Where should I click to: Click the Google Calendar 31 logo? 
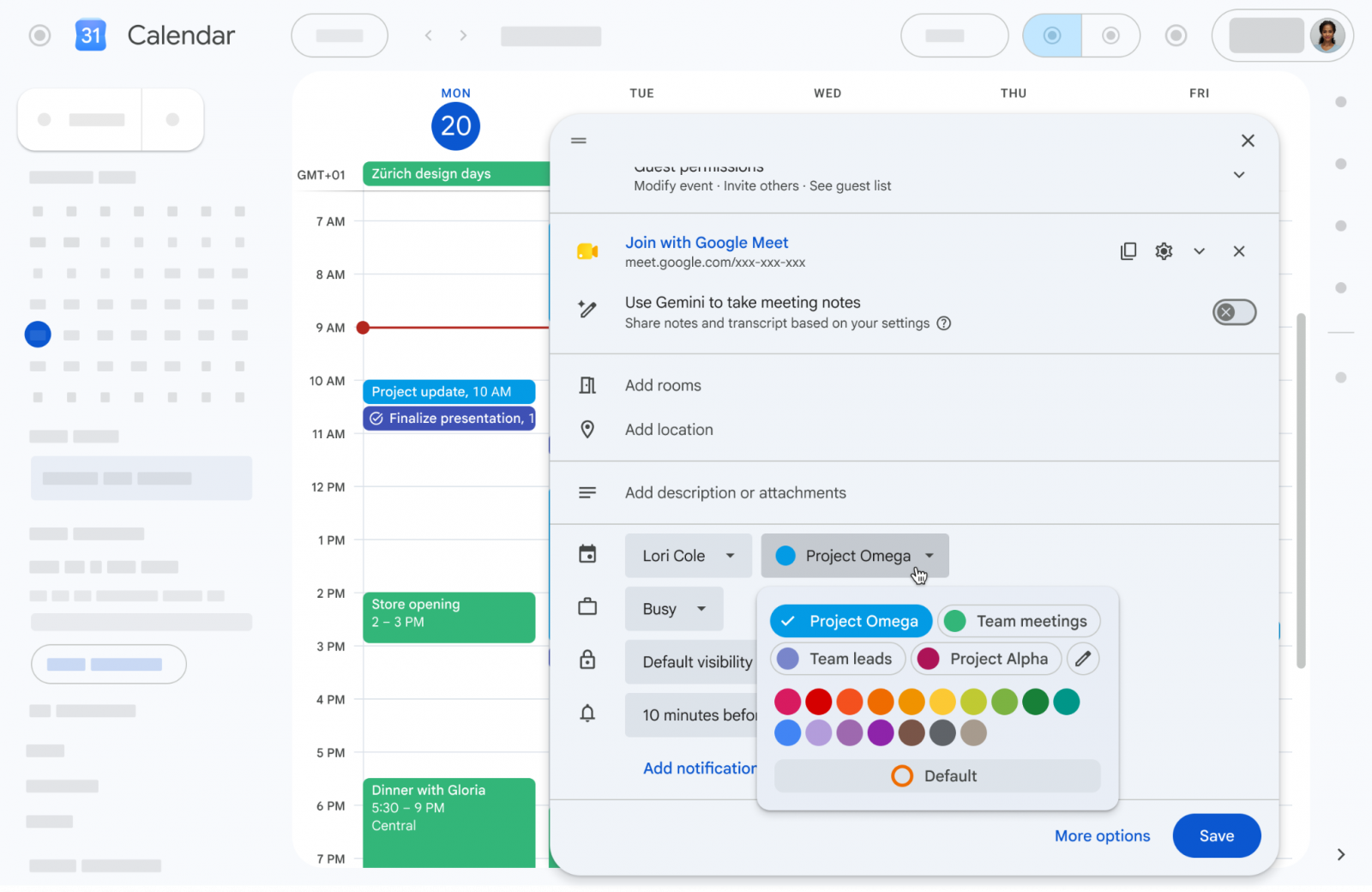pyautogui.click(x=91, y=35)
